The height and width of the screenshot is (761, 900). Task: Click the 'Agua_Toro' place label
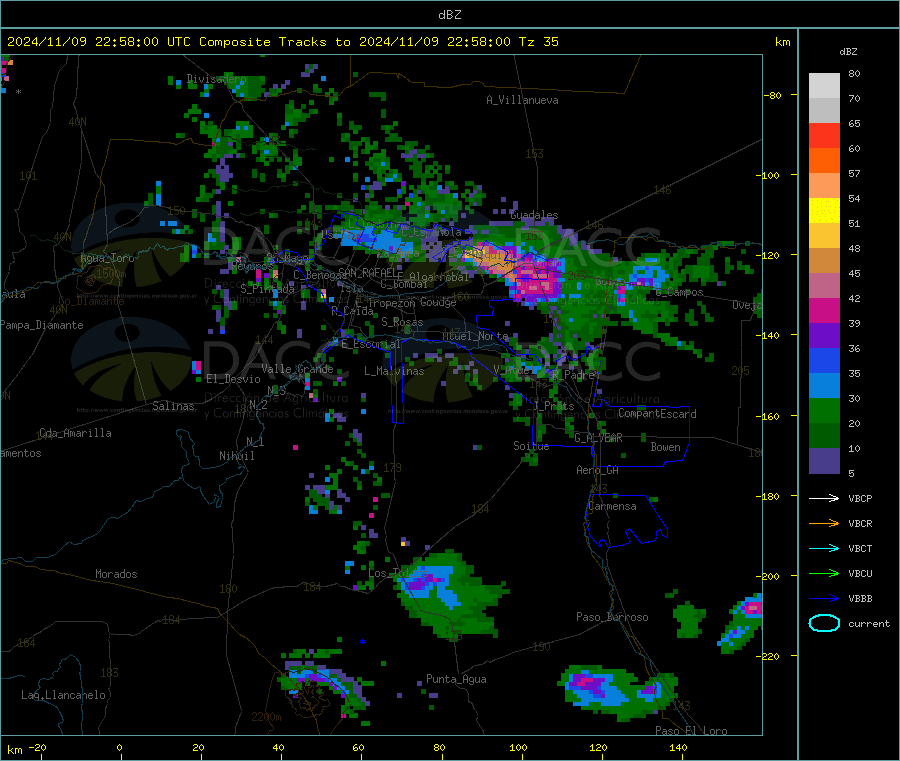point(107,258)
